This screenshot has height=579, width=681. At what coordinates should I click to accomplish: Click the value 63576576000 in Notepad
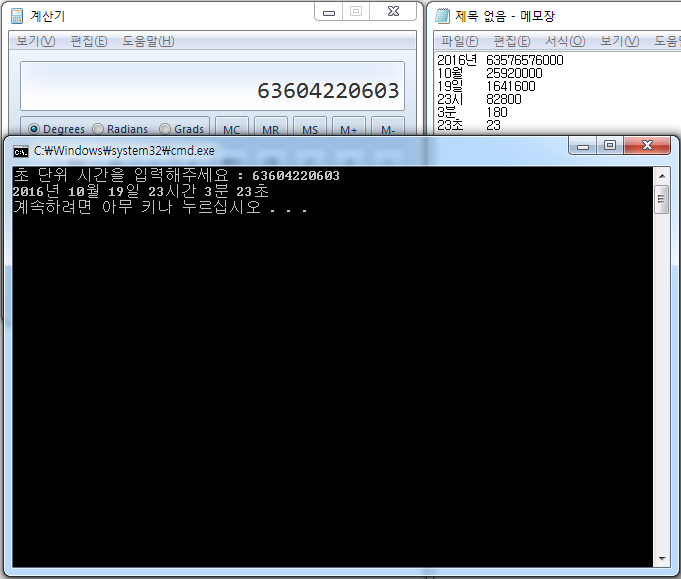pyautogui.click(x=525, y=60)
